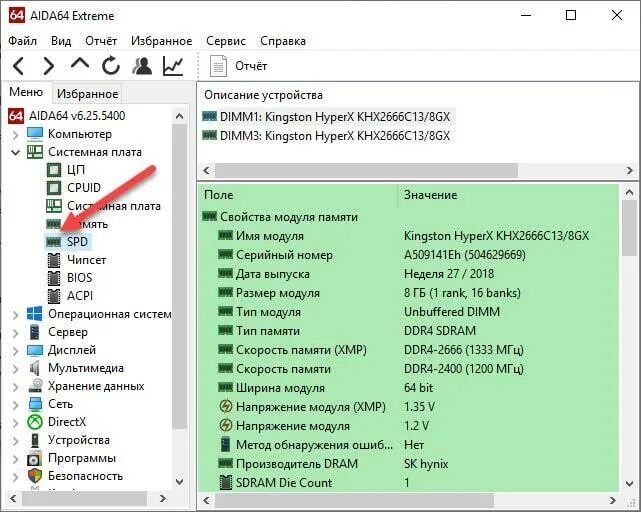Open the graph chart toolbar icon
The height and width of the screenshot is (512, 641).
point(173,66)
